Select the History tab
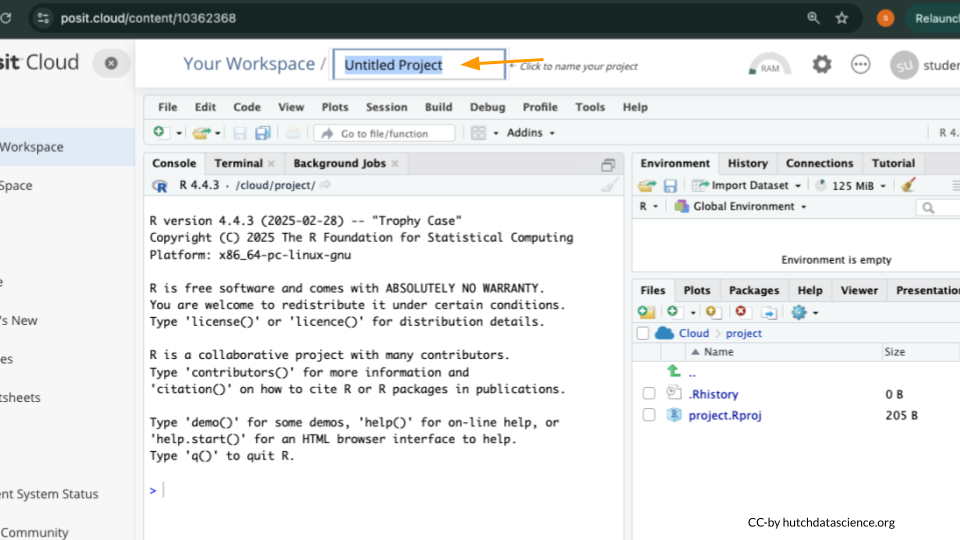Image resolution: width=960 pixels, height=540 pixels. coord(747,163)
